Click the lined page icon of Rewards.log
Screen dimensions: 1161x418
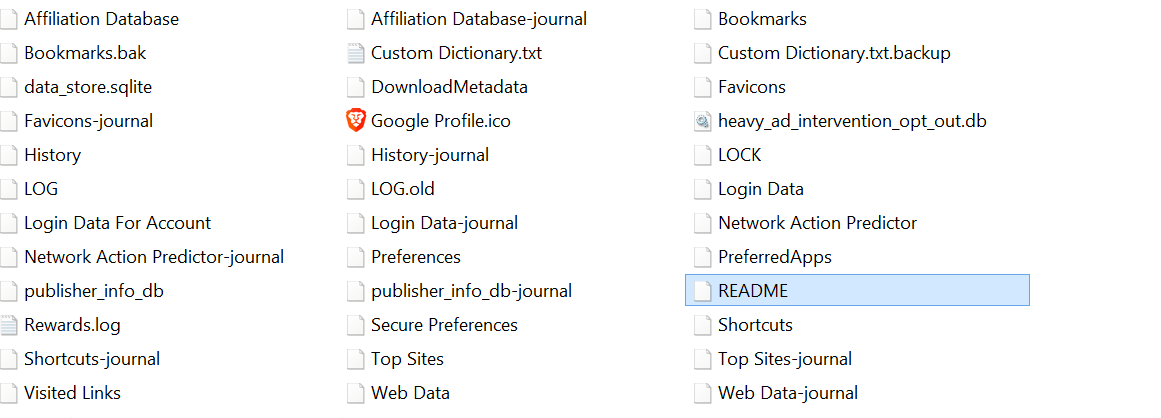(x=9, y=325)
